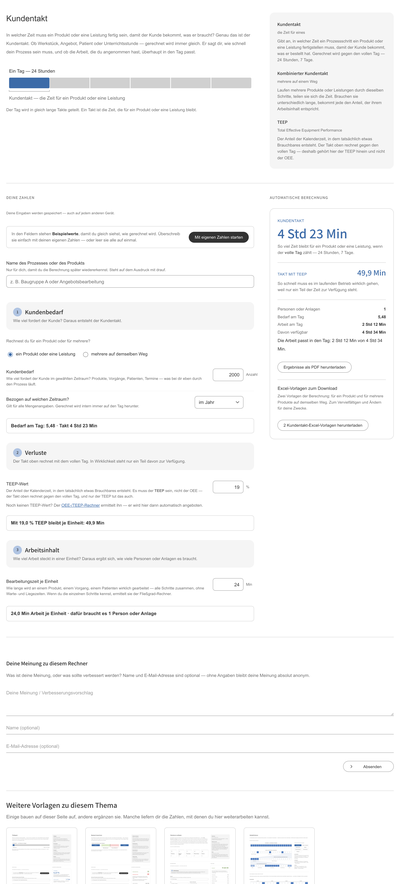Click the feedback 'Deine Meinung / Verbesserungsvorschlag' textarea
This screenshot has width=400, height=884.
click(x=200, y=701)
